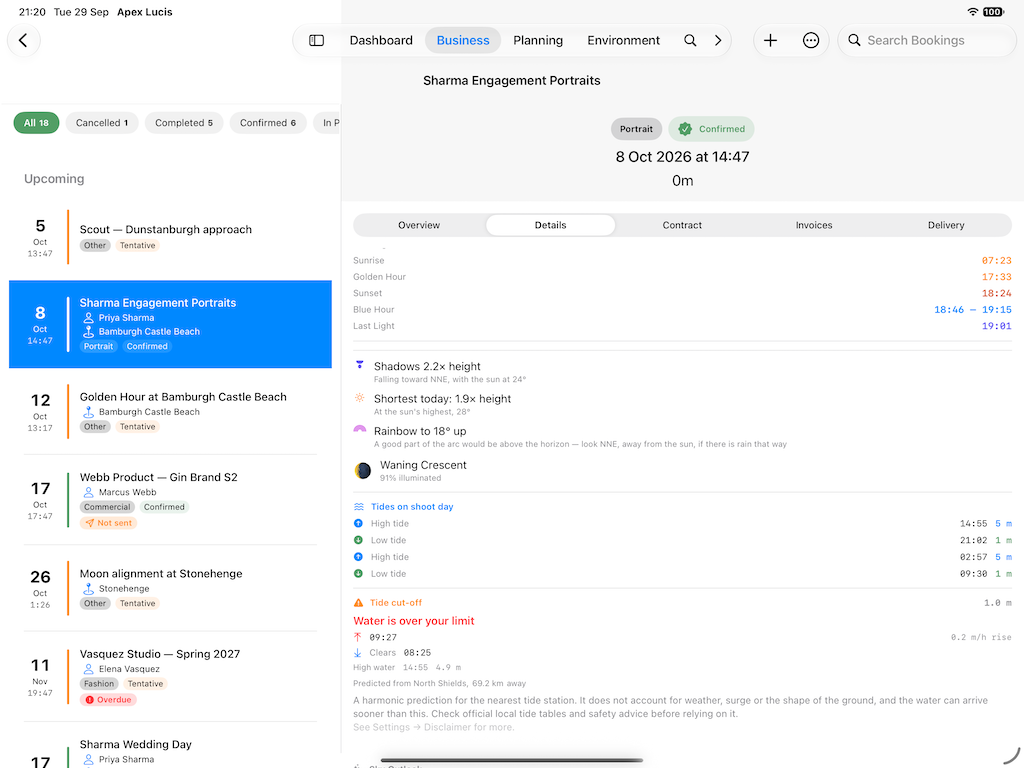Show more tabs with the right chevron
1024x768 pixels.
tap(718, 40)
